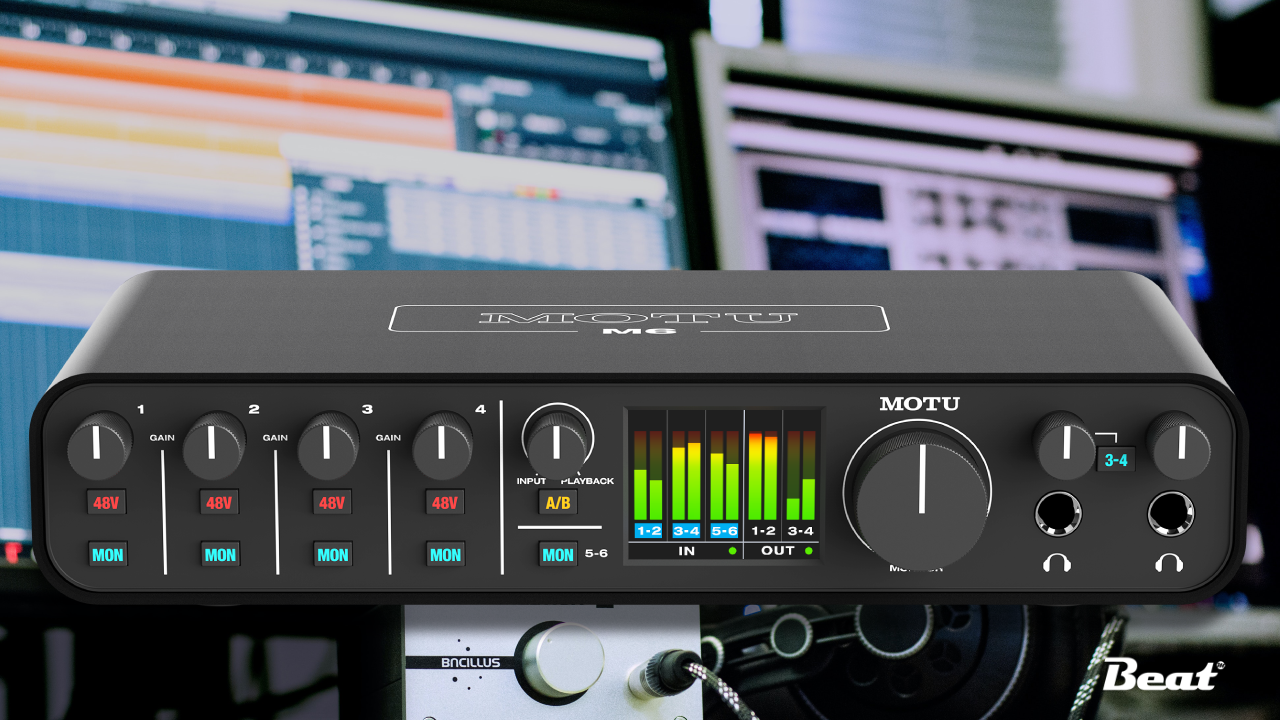Viewport: 1280px width, 720px height.
Task: Click the input 1-2 meter label
Action: [x=648, y=531]
